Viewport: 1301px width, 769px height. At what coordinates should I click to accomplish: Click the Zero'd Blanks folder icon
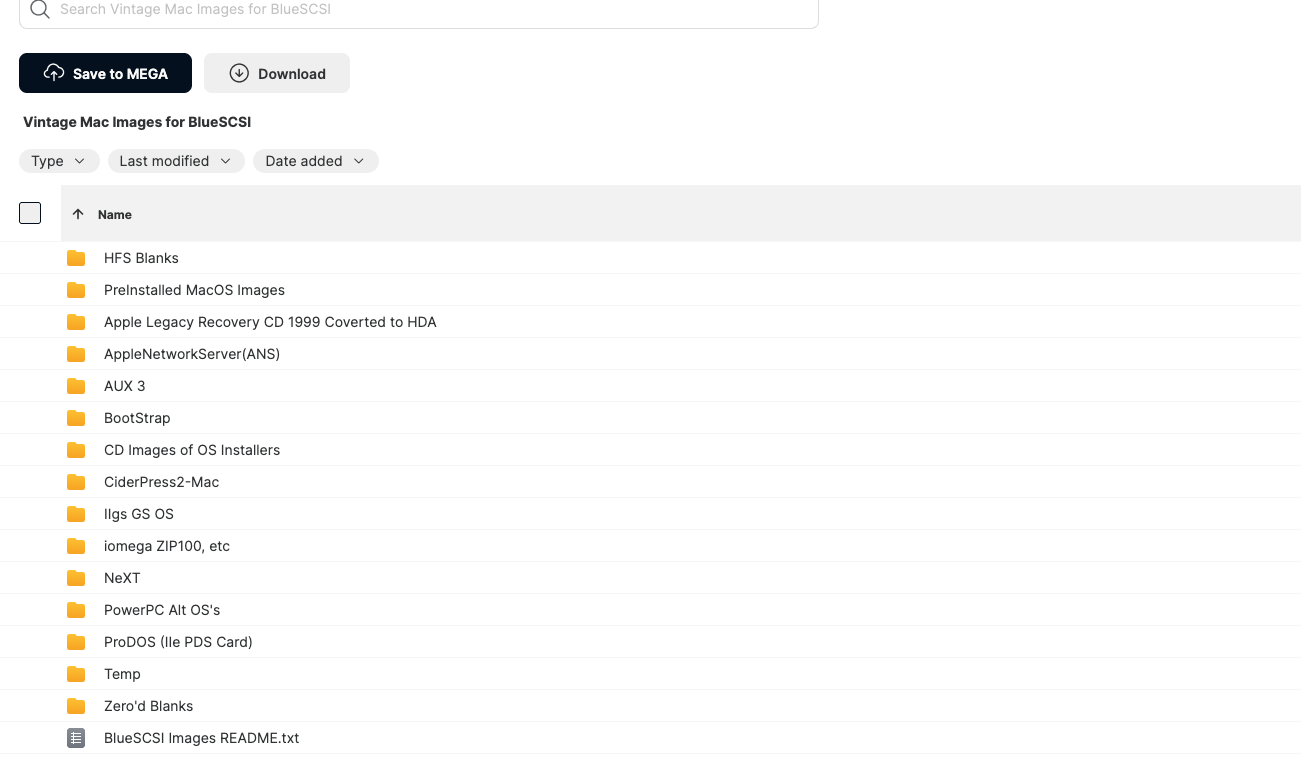tap(76, 706)
